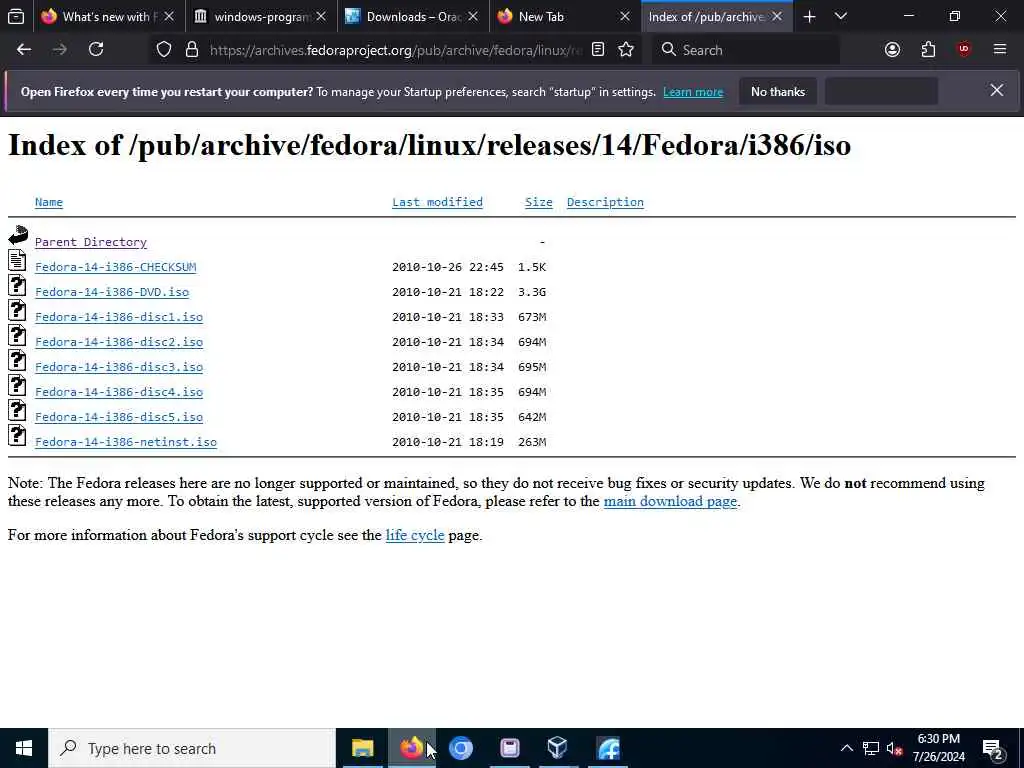
Task: Open a new tab with plus button
Action: point(809,17)
